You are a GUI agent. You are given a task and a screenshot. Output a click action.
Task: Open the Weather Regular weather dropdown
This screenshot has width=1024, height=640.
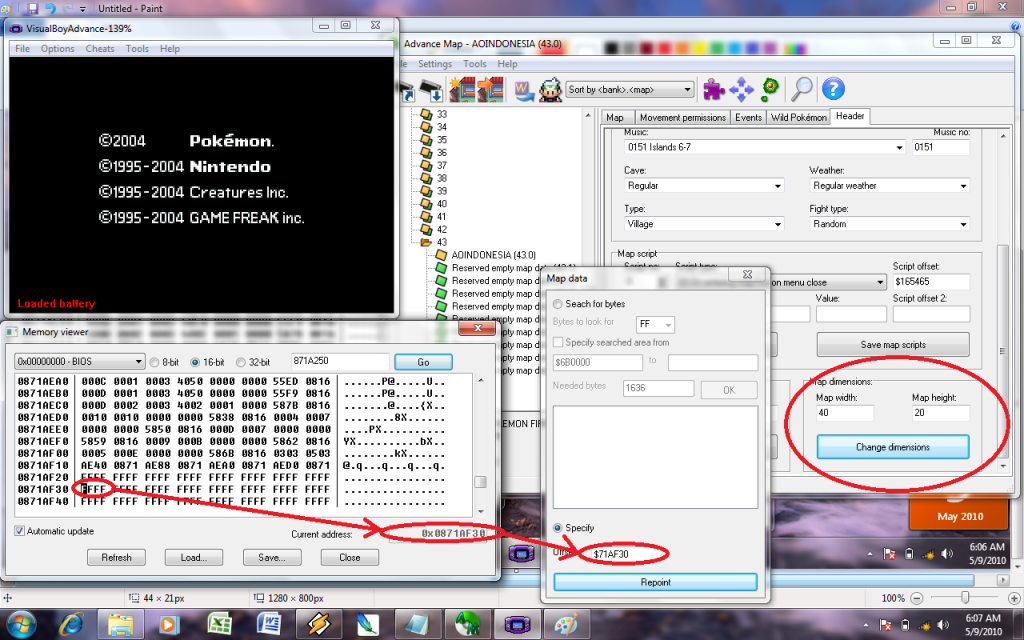(889, 185)
